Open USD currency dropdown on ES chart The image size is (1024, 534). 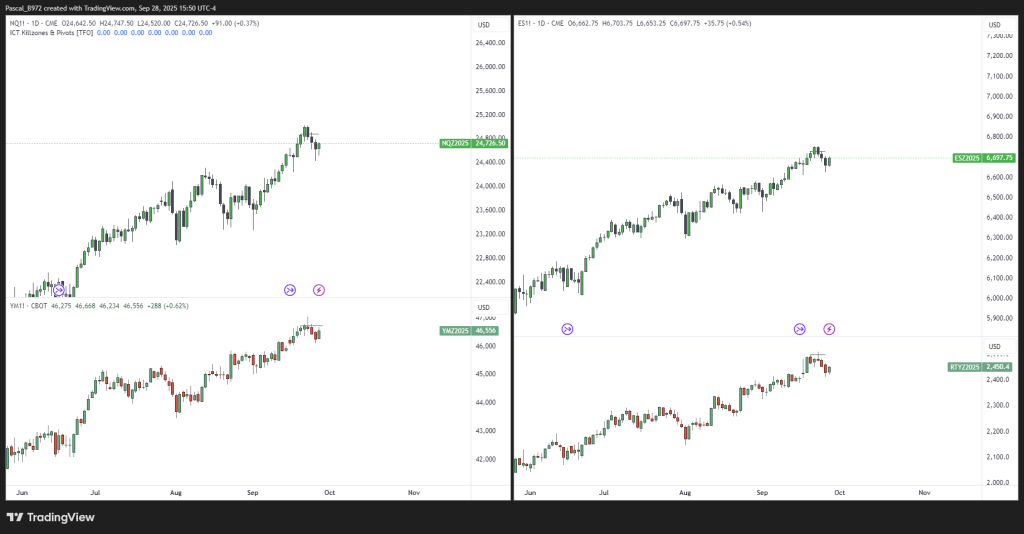tap(994, 24)
